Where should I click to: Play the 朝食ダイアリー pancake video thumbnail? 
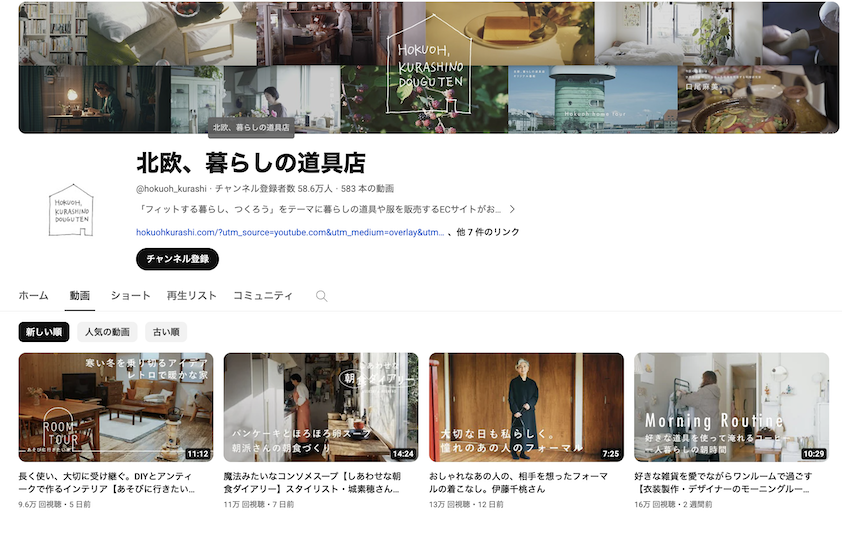(x=321, y=407)
